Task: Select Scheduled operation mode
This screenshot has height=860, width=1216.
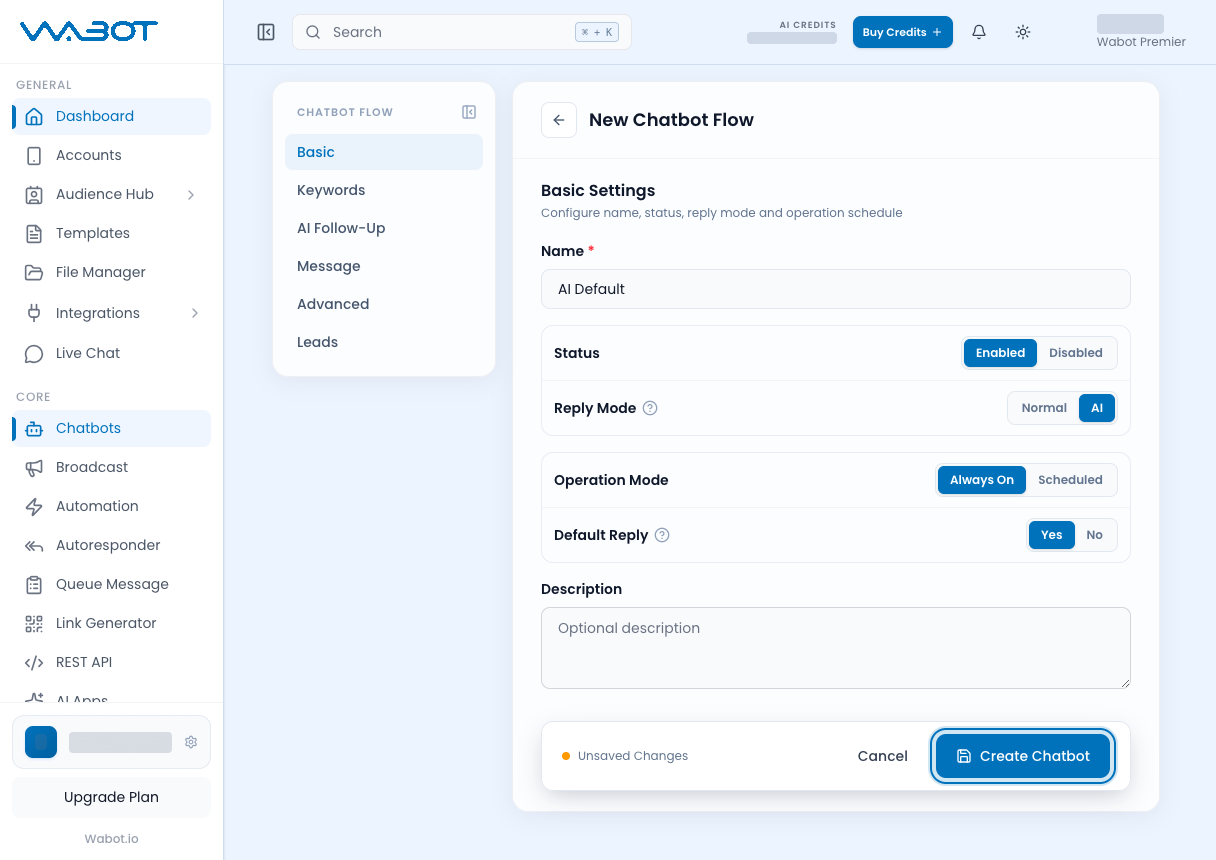Action: point(1070,480)
